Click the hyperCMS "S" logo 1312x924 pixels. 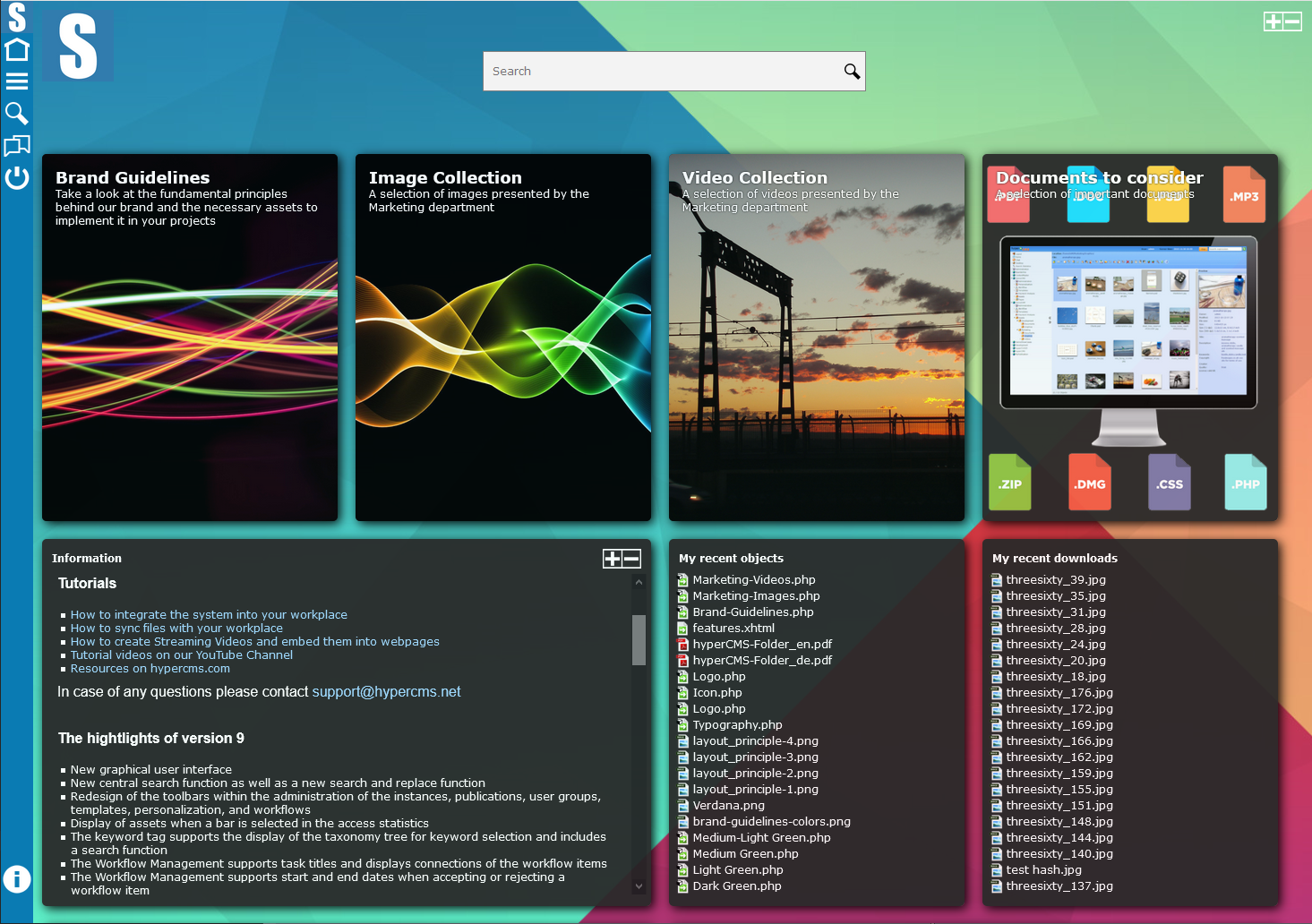[x=77, y=45]
